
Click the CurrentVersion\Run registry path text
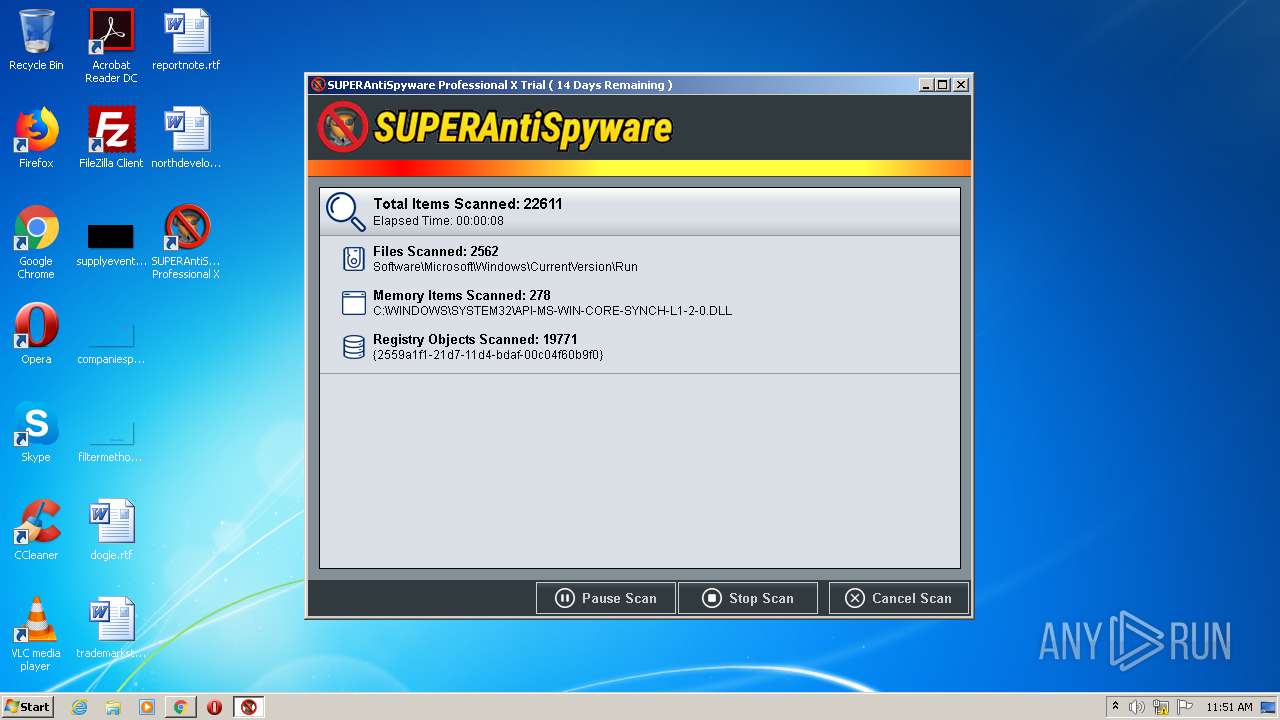(505, 267)
